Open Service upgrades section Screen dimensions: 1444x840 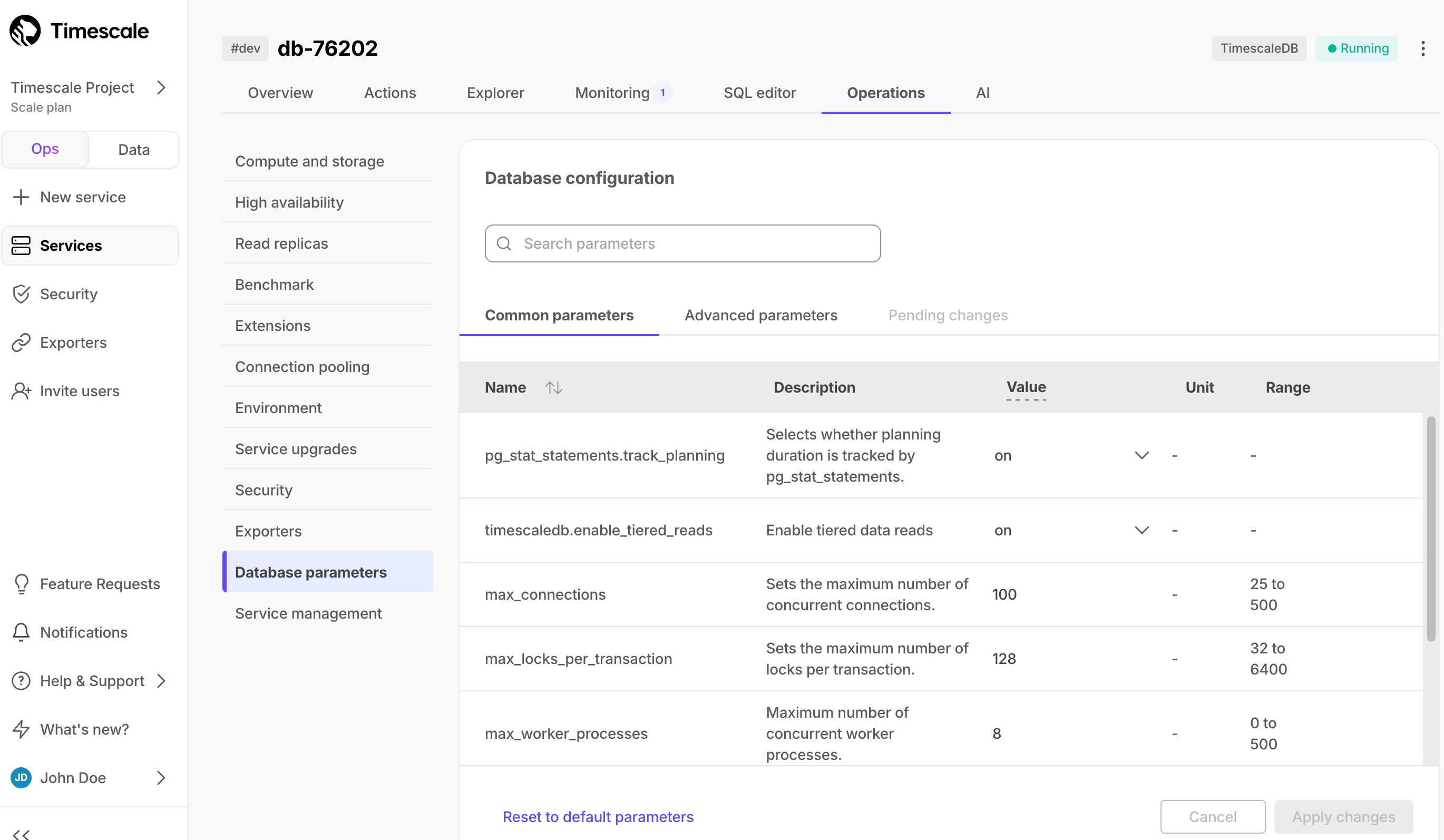(327, 448)
